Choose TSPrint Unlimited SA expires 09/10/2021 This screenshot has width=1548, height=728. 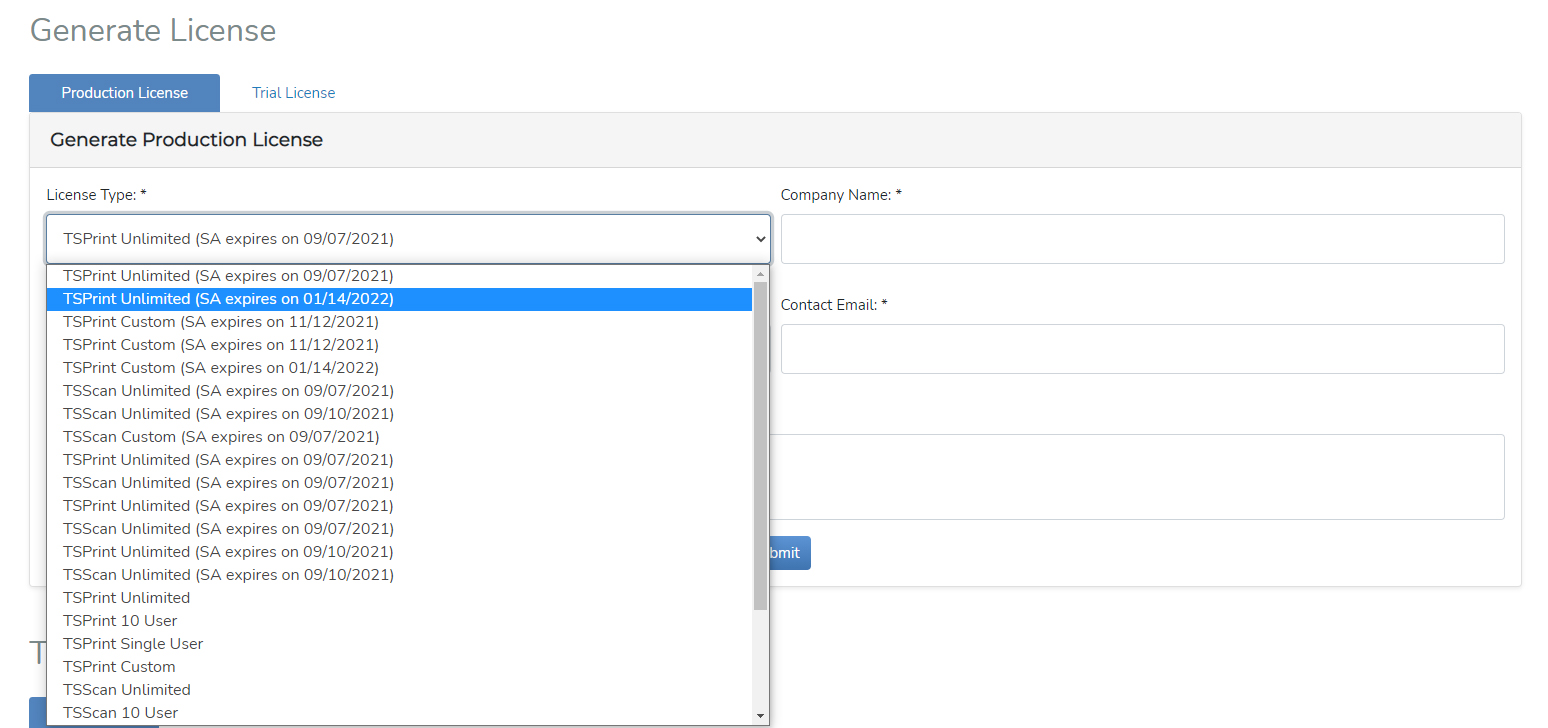399,552
